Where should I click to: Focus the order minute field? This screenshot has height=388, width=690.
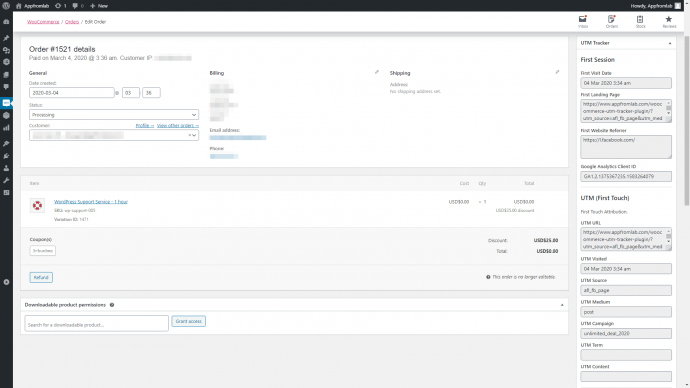[151, 93]
